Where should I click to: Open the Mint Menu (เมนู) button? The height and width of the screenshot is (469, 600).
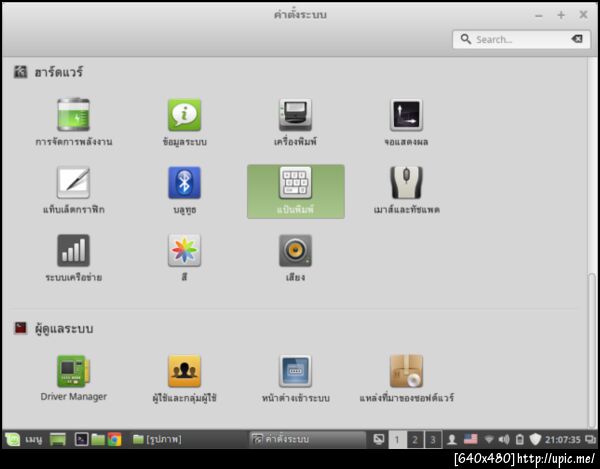(23, 439)
